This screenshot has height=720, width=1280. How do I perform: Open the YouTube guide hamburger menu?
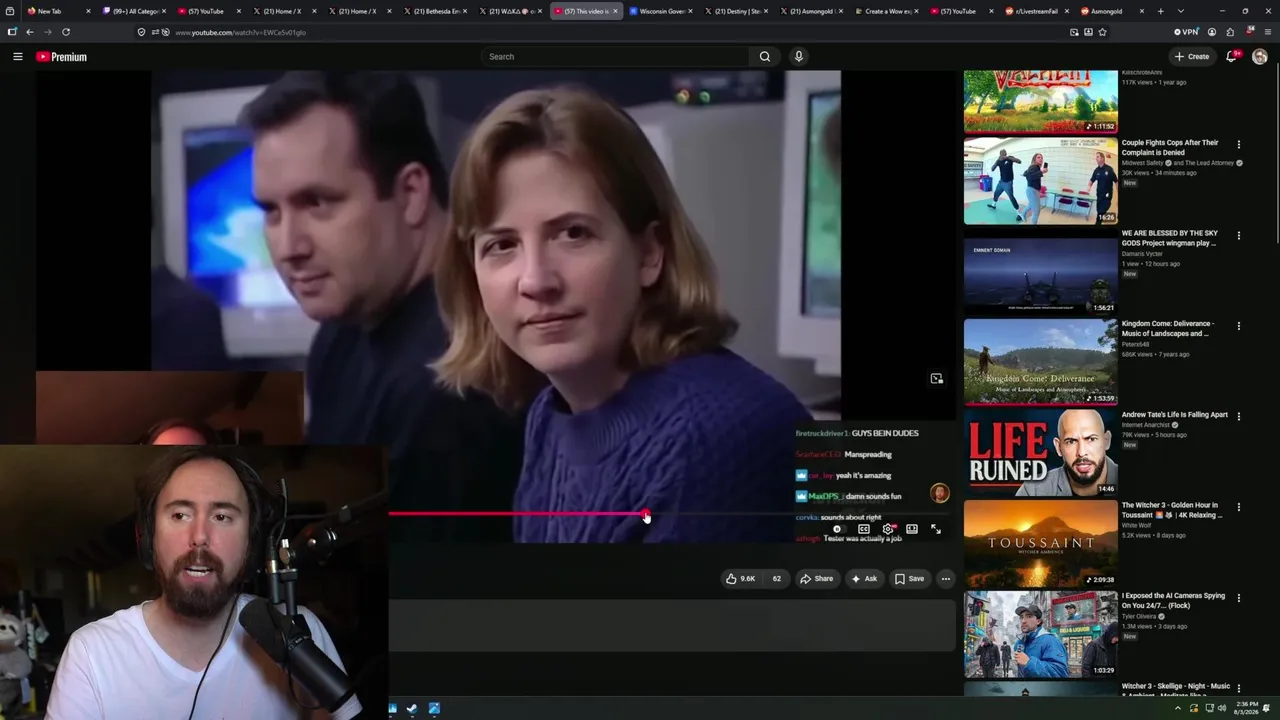coord(17,57)
